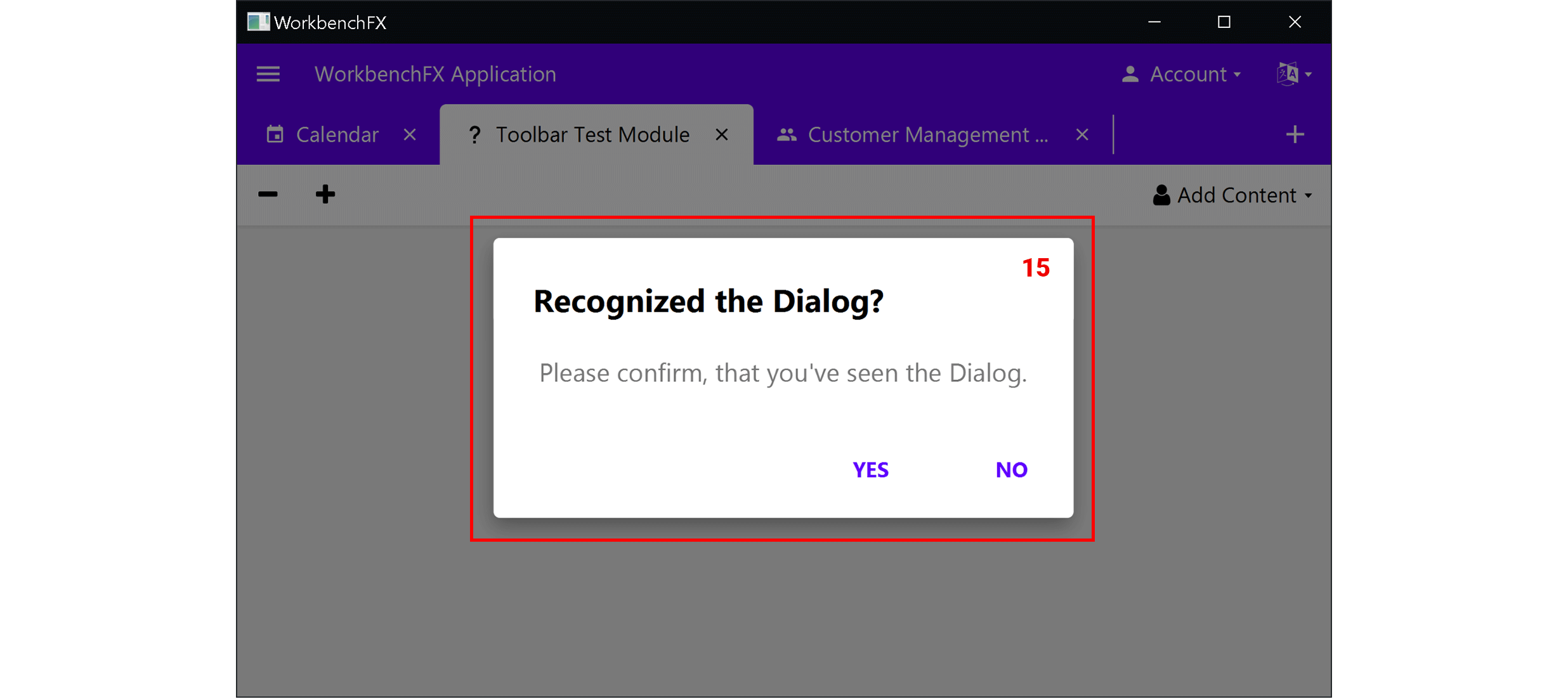Expand the Add Content dropdown
Image resolution: width=1568 pixels, height=699 pixels.
pos(1240,195)
